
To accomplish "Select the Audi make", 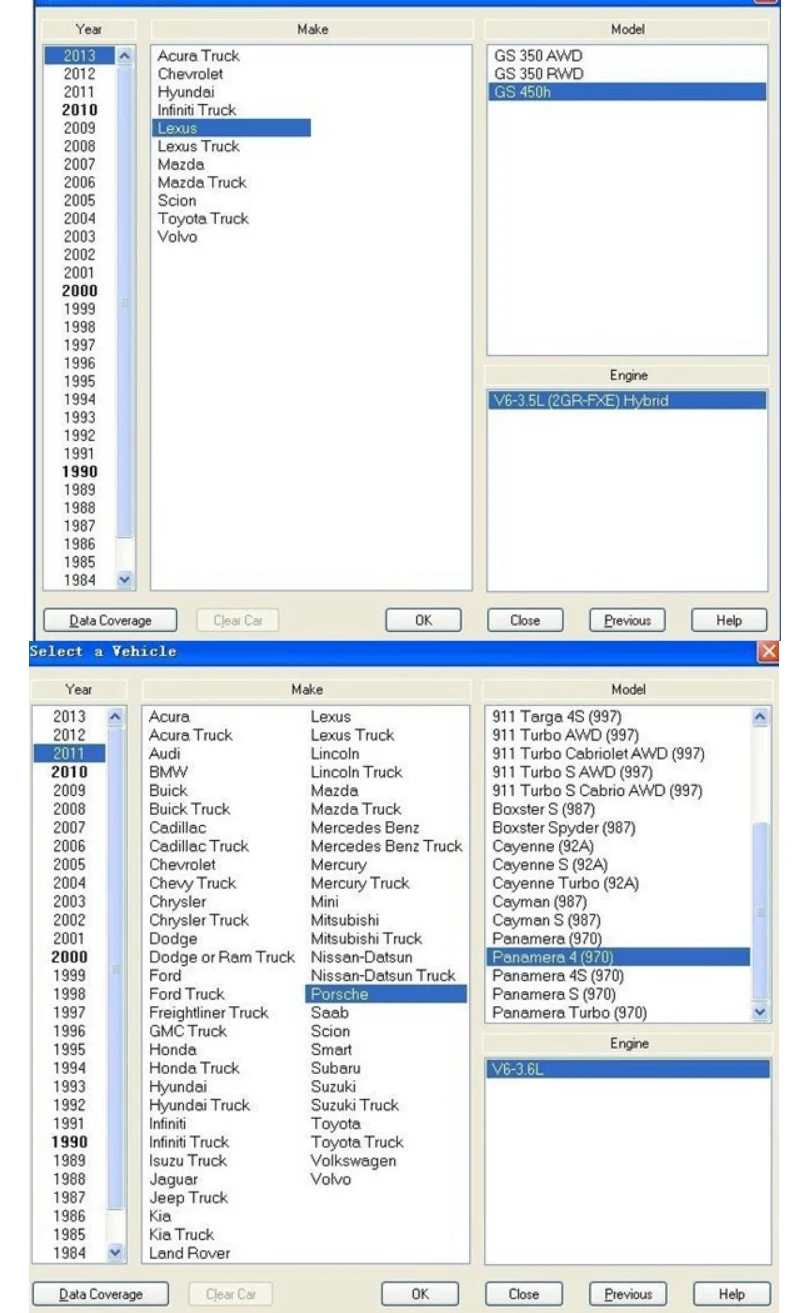I will [165, 753].
